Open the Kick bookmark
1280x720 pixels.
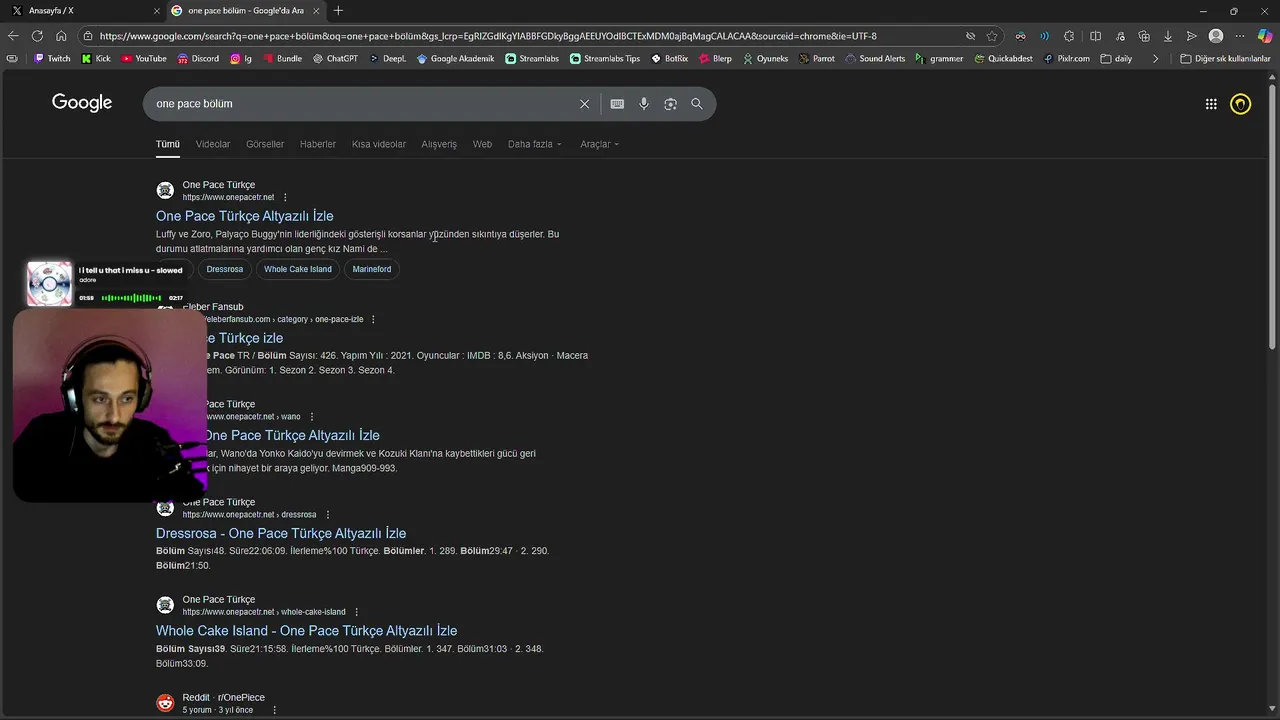(96, 59)
